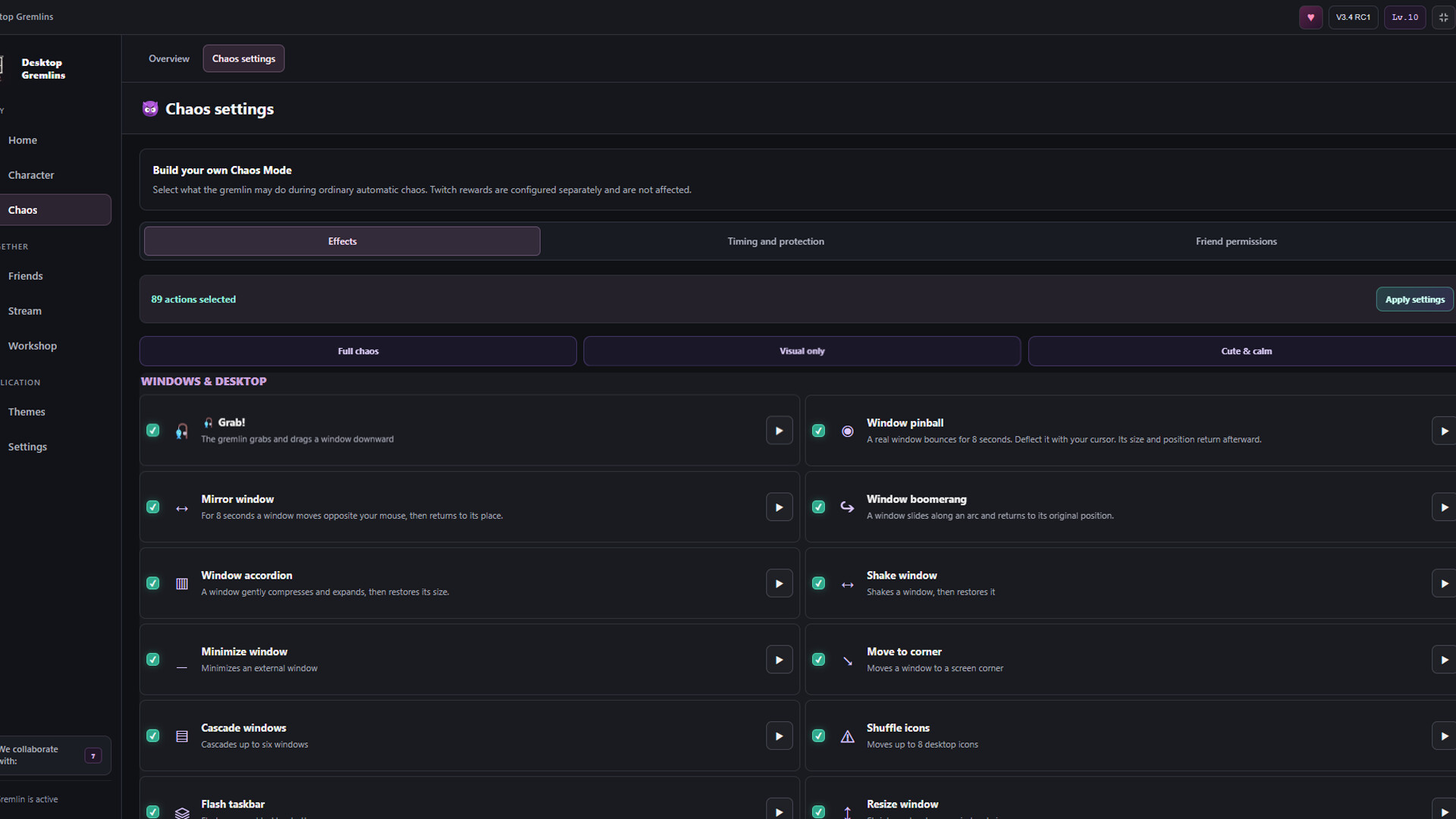Click the pink heart icon in title bar

tap(1310, 17)
